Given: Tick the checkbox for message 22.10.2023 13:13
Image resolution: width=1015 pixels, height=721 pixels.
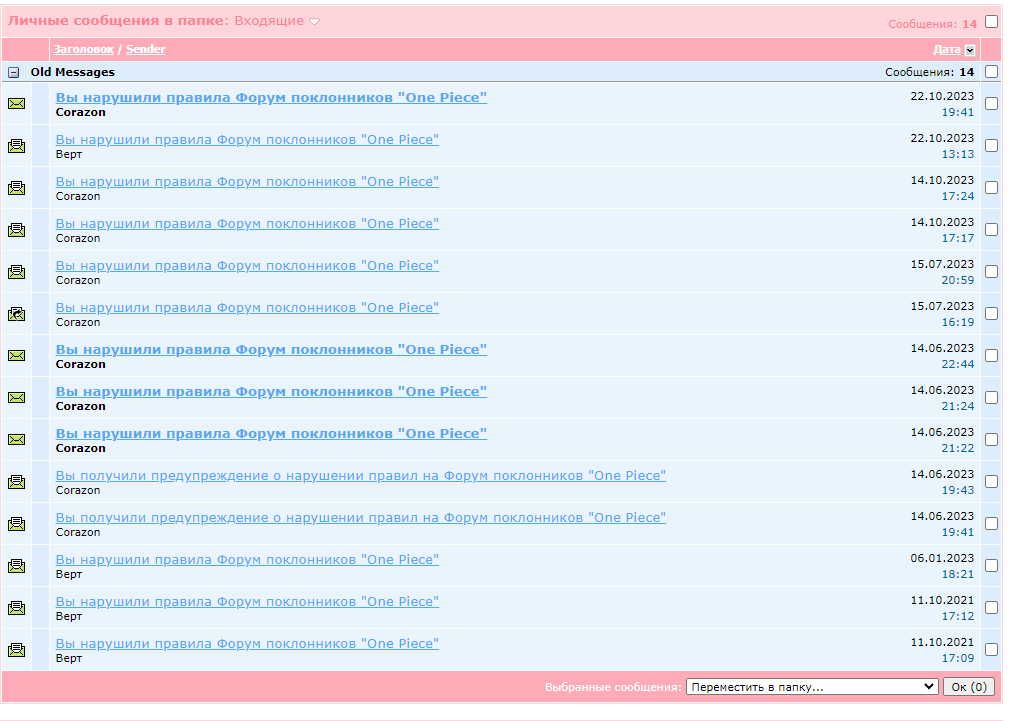Looking at the screenshot, I should click(x=991, y=146).
